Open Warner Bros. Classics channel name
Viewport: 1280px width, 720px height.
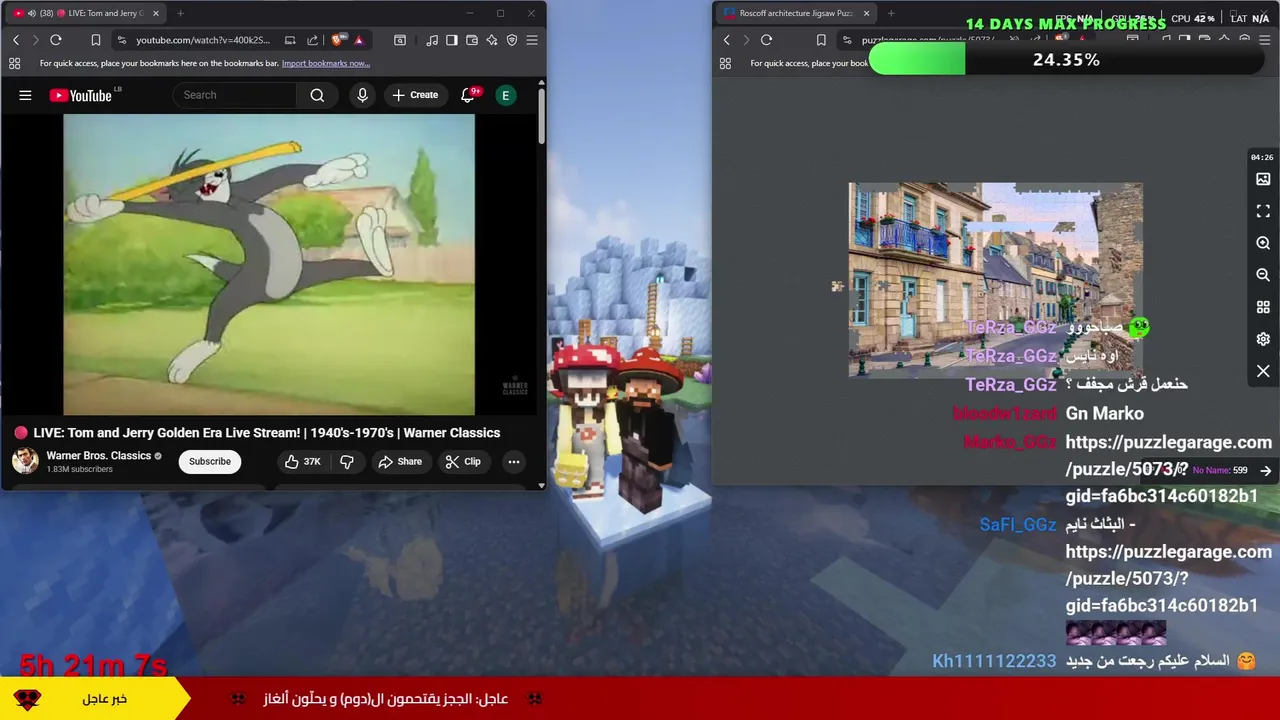click(x=99, y=455)
